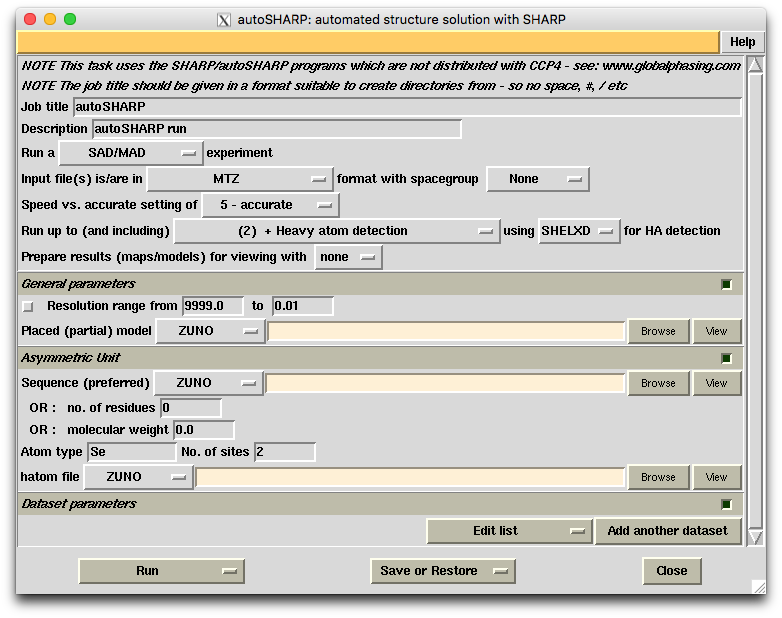782x618 pixels.
Task: Click View for hatom file
Action: tap(716, 477)
